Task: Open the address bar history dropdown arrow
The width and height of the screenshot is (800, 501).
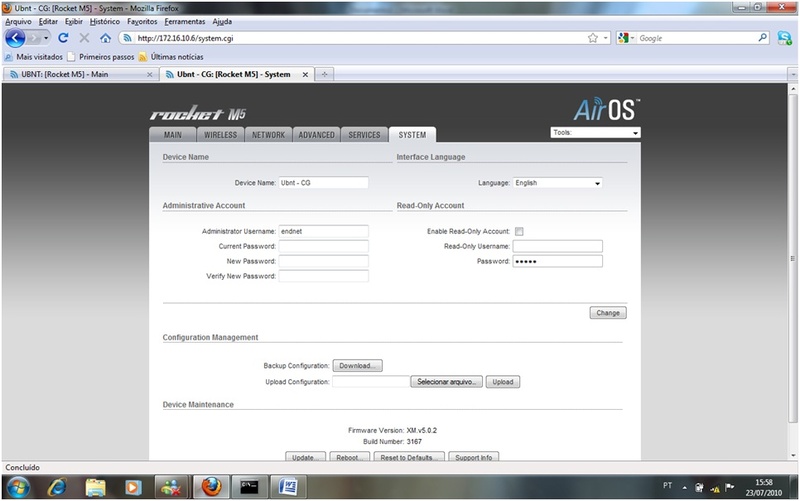Action: coord(606,38)
